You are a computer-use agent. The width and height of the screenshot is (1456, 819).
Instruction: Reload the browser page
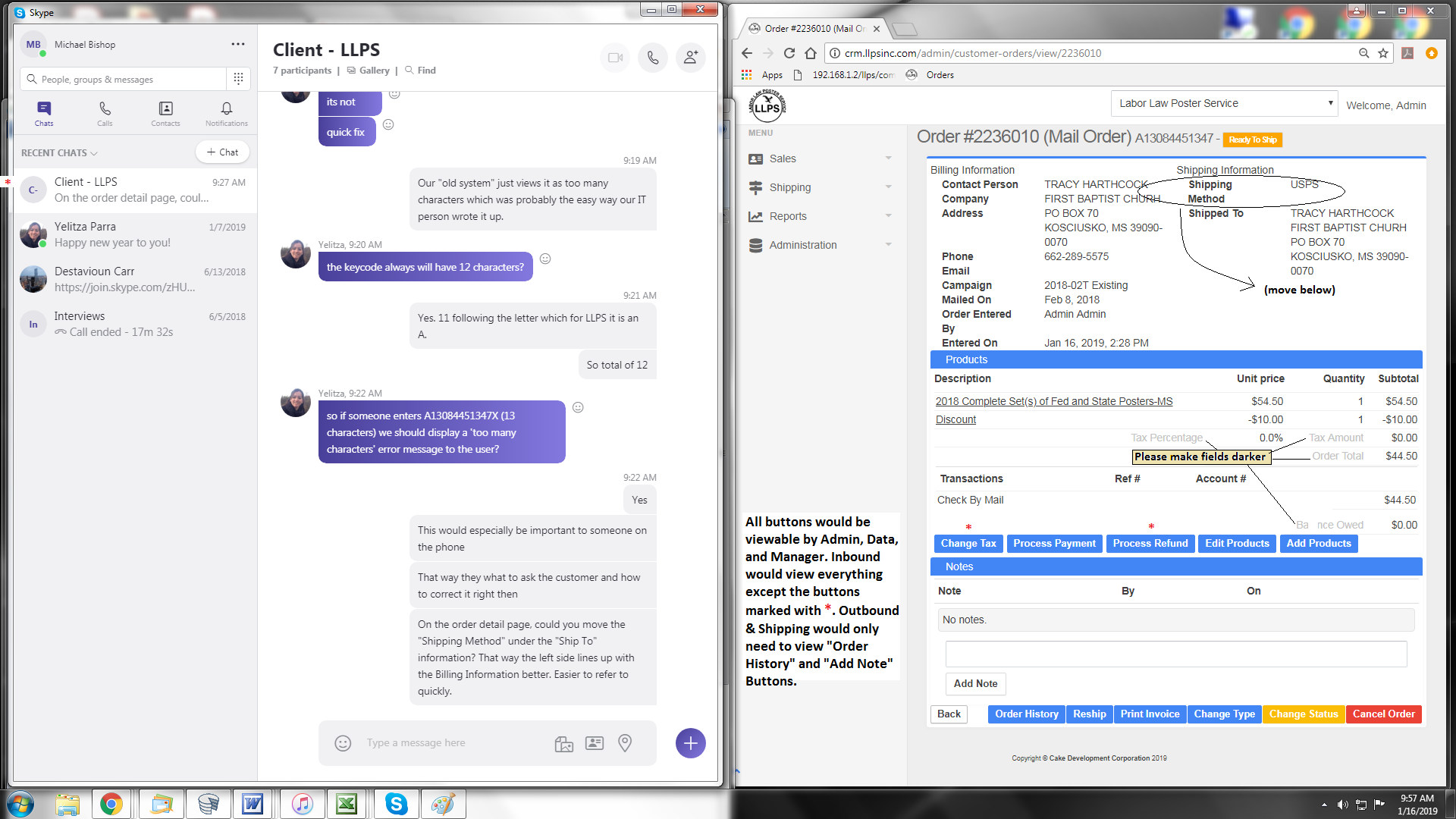[789, 53]
